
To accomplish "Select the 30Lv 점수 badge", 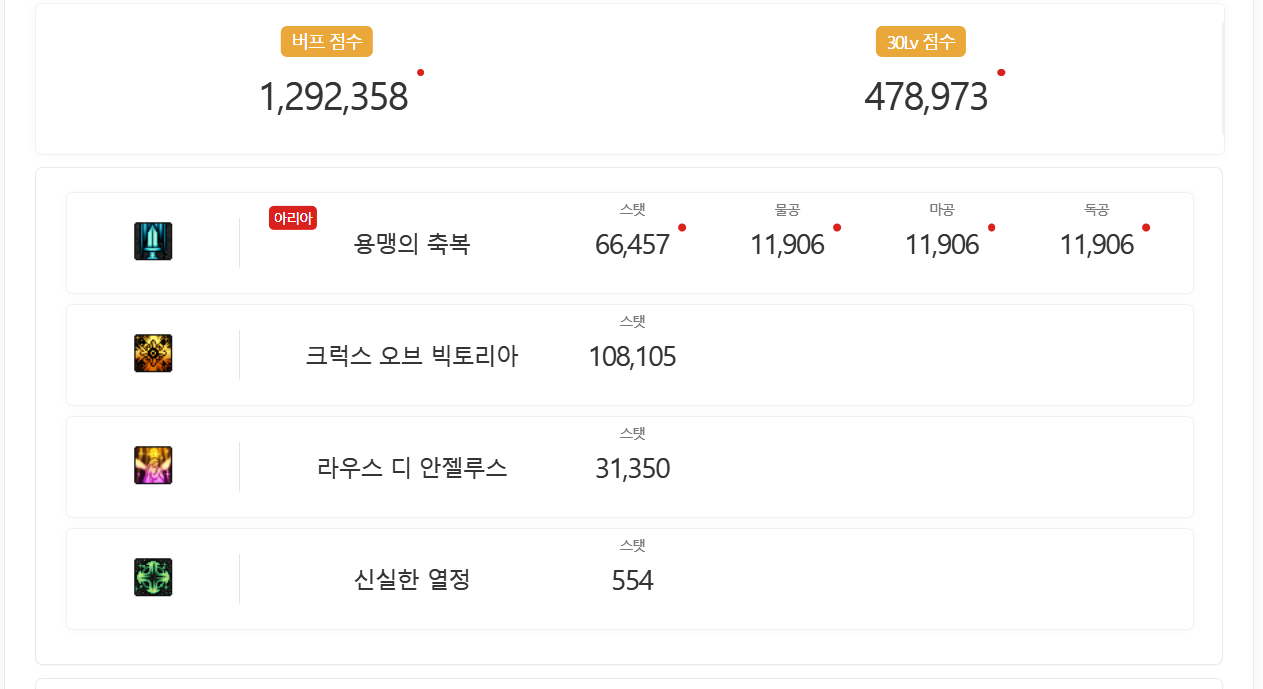I will tap(920, 42).
